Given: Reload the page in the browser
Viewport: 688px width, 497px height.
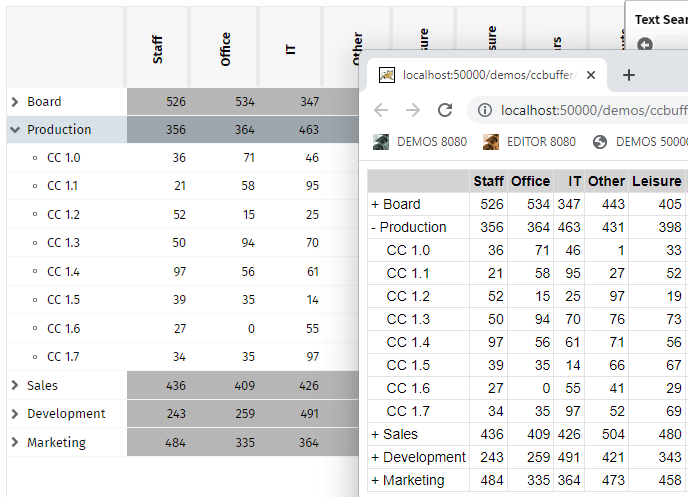Looking at the screenshot, I should click(445, 111).
